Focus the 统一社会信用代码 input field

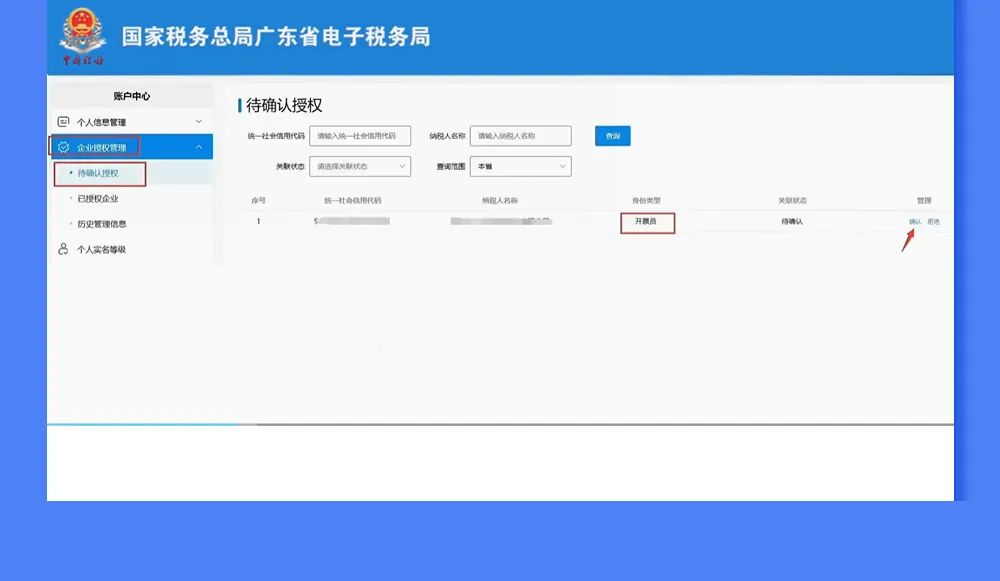point(360,136)
